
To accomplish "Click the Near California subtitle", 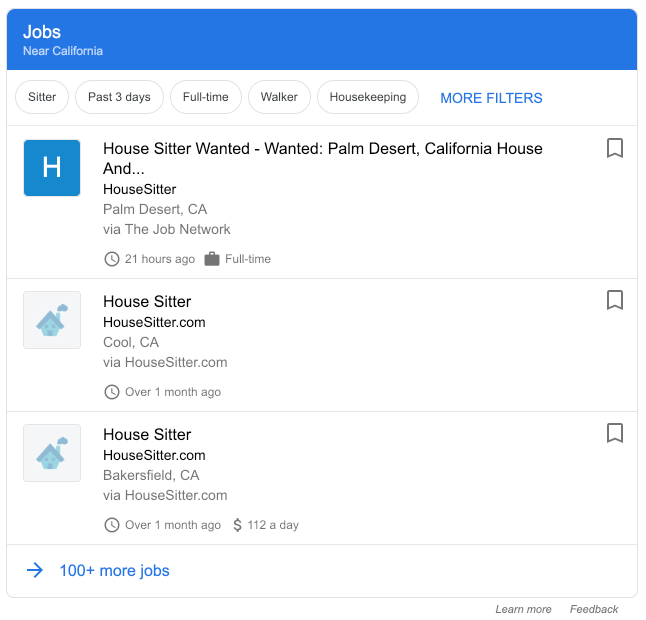I will (x=63, y=51).
